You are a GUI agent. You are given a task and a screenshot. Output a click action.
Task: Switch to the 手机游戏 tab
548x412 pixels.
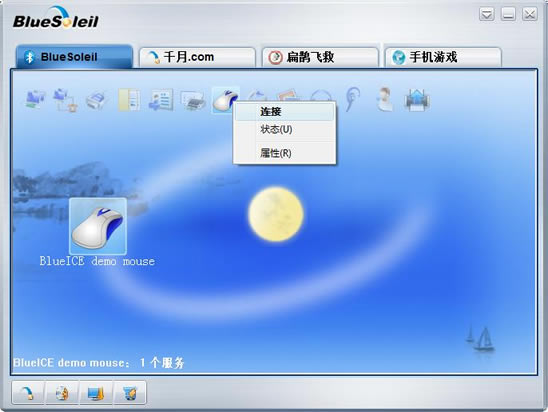pos(443,57)
